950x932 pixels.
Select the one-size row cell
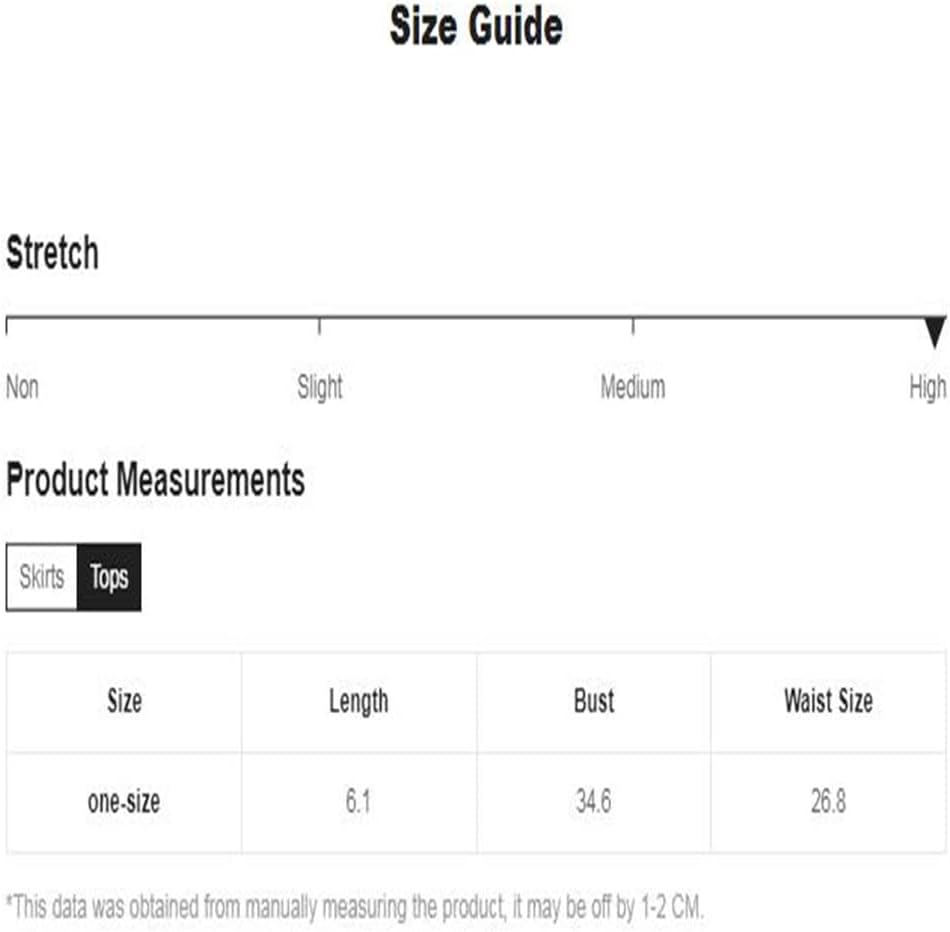coord(124,802)
